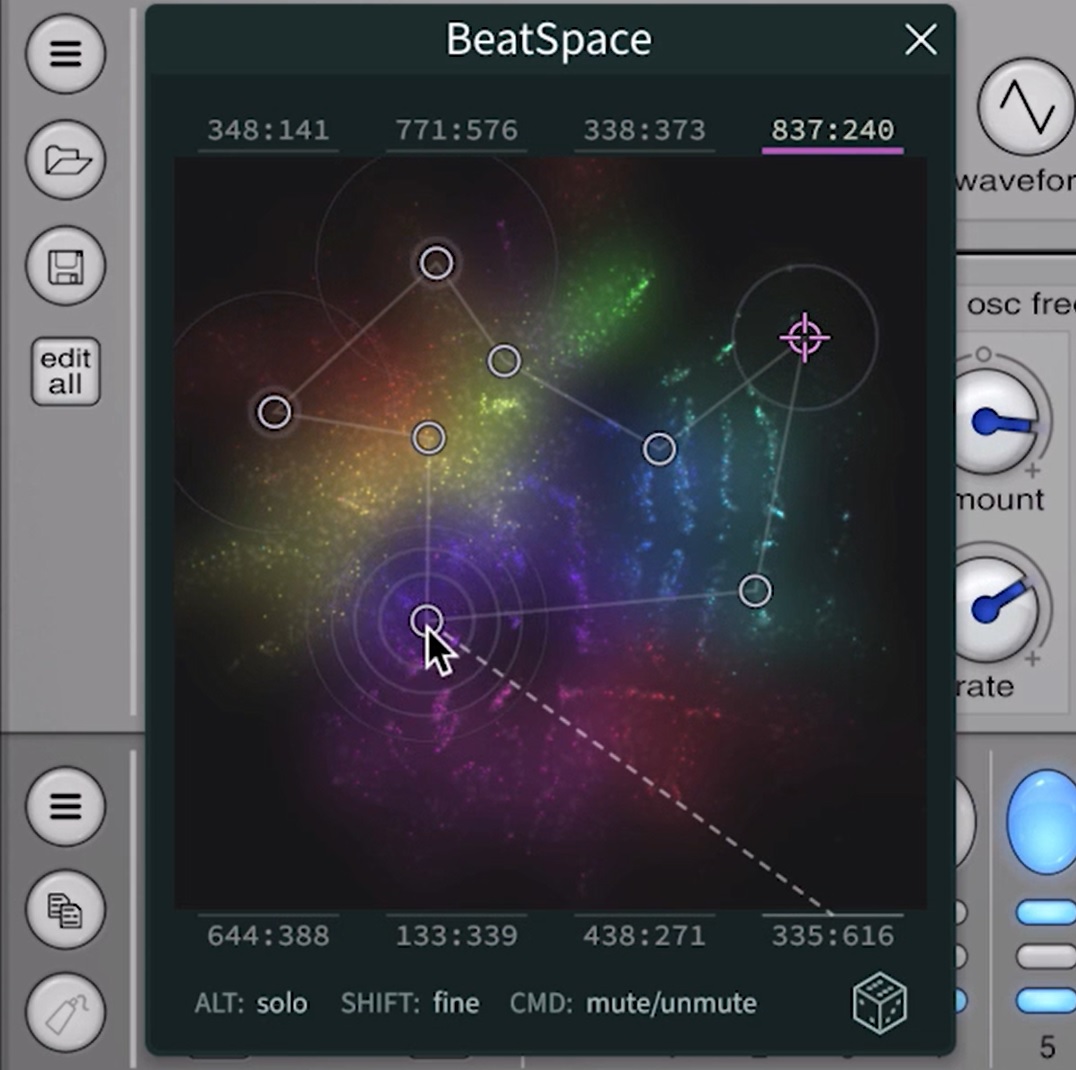Select the 644:388 coordinate slot
Viewport: 1076px width, 1070px height.
tap(268, 936)
